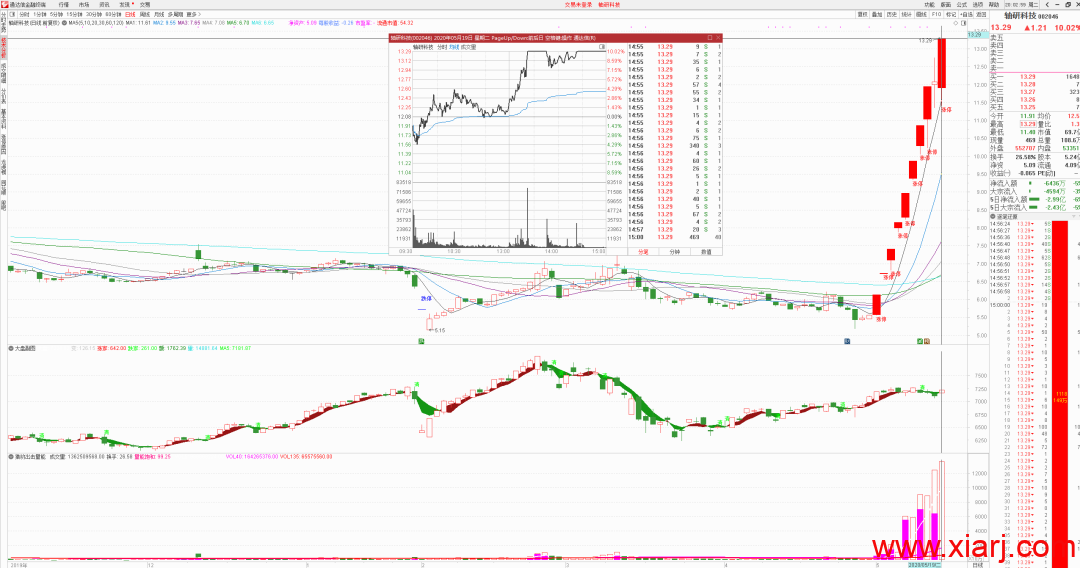Click the round settings icon before MA5 label
The height and width of the screenshot is (568, 1080).
pyautogui.click(x=65, y=23)
